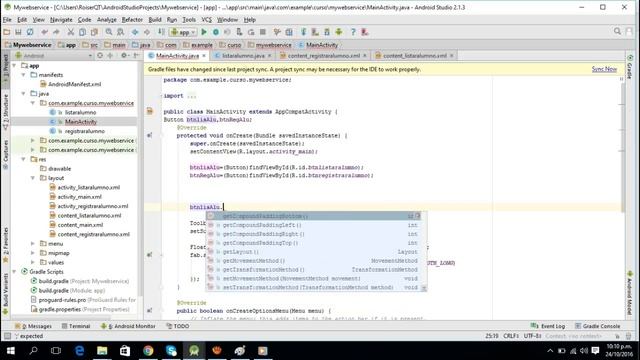Open the Android project view dropdown
640x360 pixels.
53,56
